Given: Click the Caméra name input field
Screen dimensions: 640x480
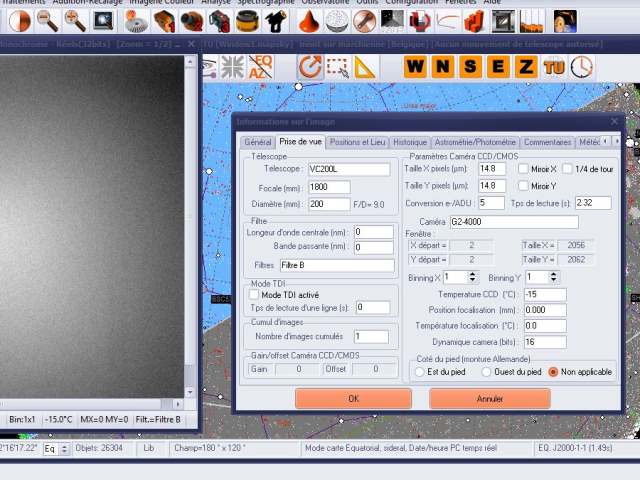Looking at the screenshot, I should (513, 222).
